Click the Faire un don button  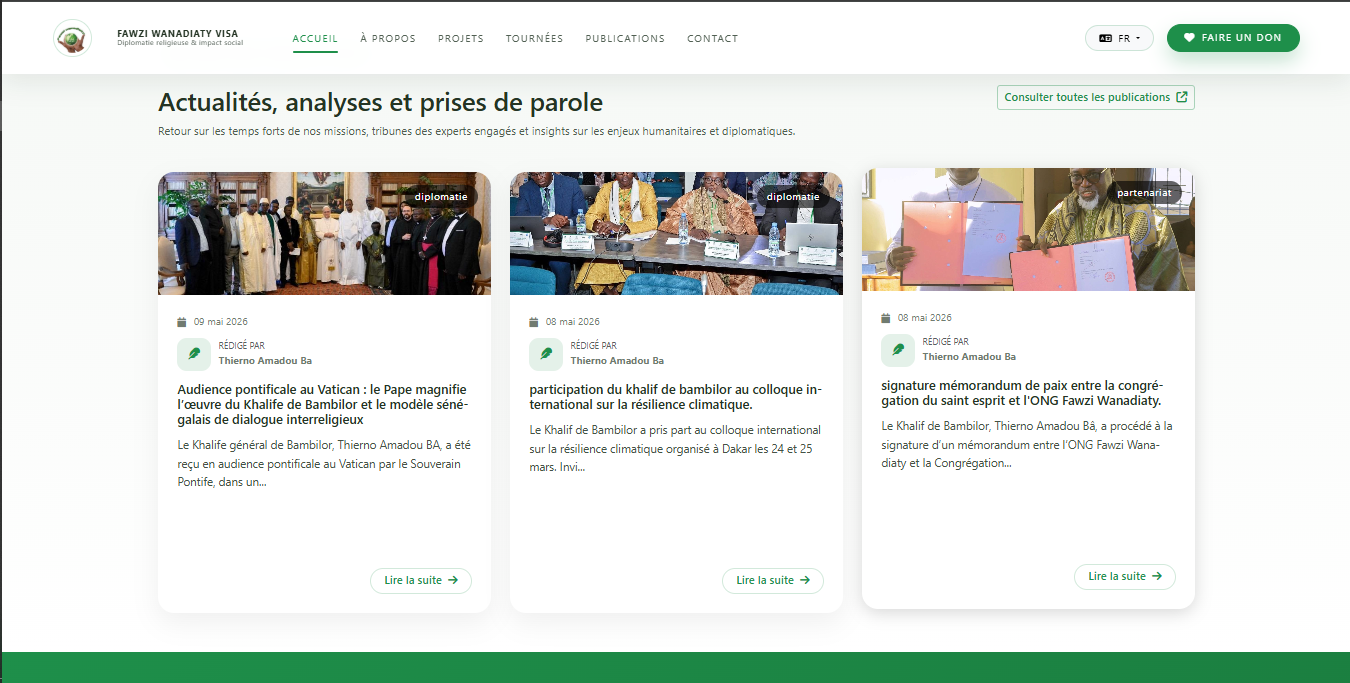point(1233,38)
